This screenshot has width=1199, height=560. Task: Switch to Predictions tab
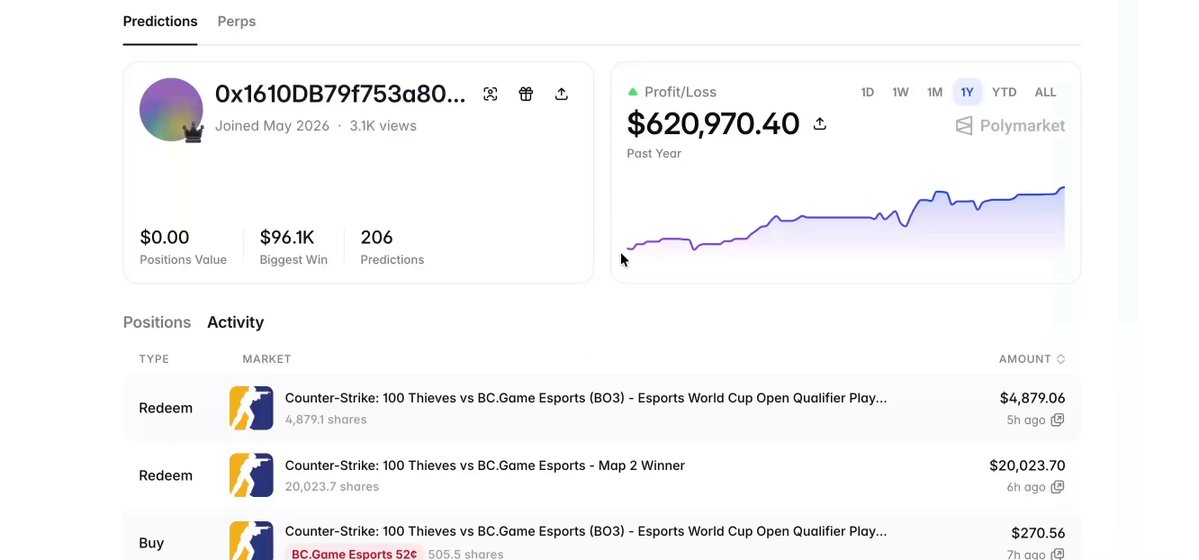point(160,21)
